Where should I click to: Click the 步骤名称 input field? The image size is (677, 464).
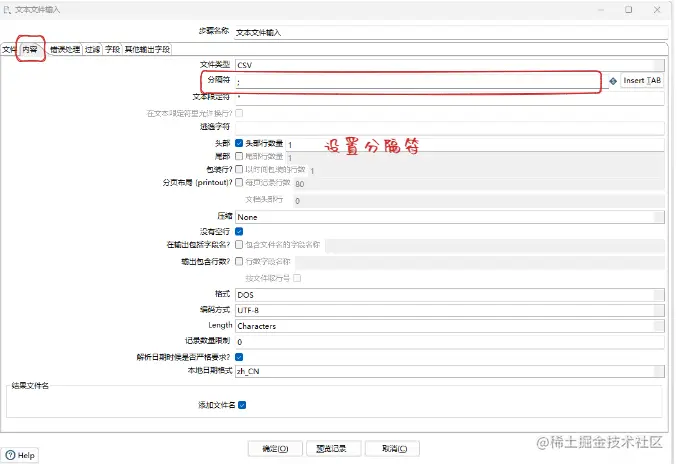click(x=451, y=32)
